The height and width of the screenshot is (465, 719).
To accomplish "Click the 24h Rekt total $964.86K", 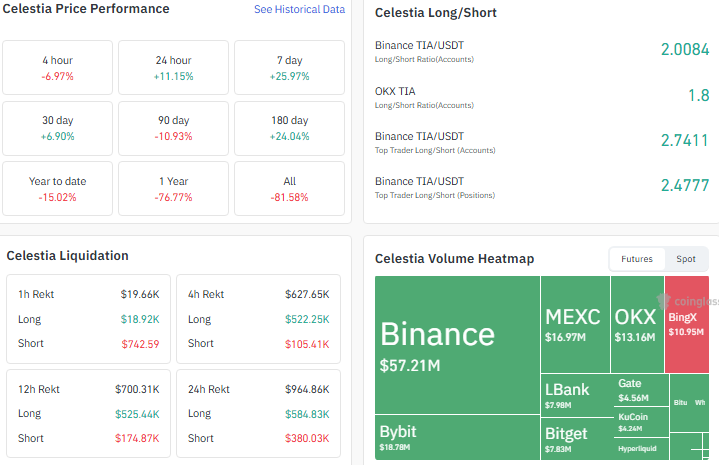I will click(x=307, y=389).
